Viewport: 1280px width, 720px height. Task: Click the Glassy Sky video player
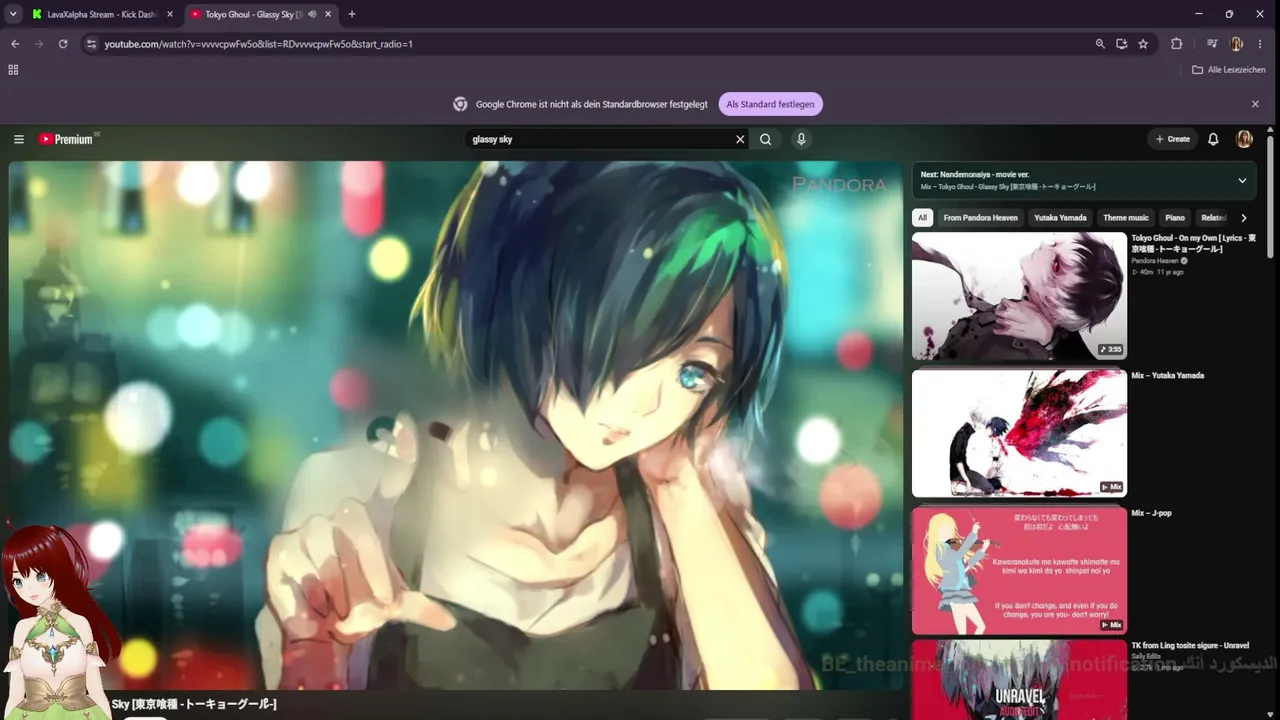click(x=456, y=425)
